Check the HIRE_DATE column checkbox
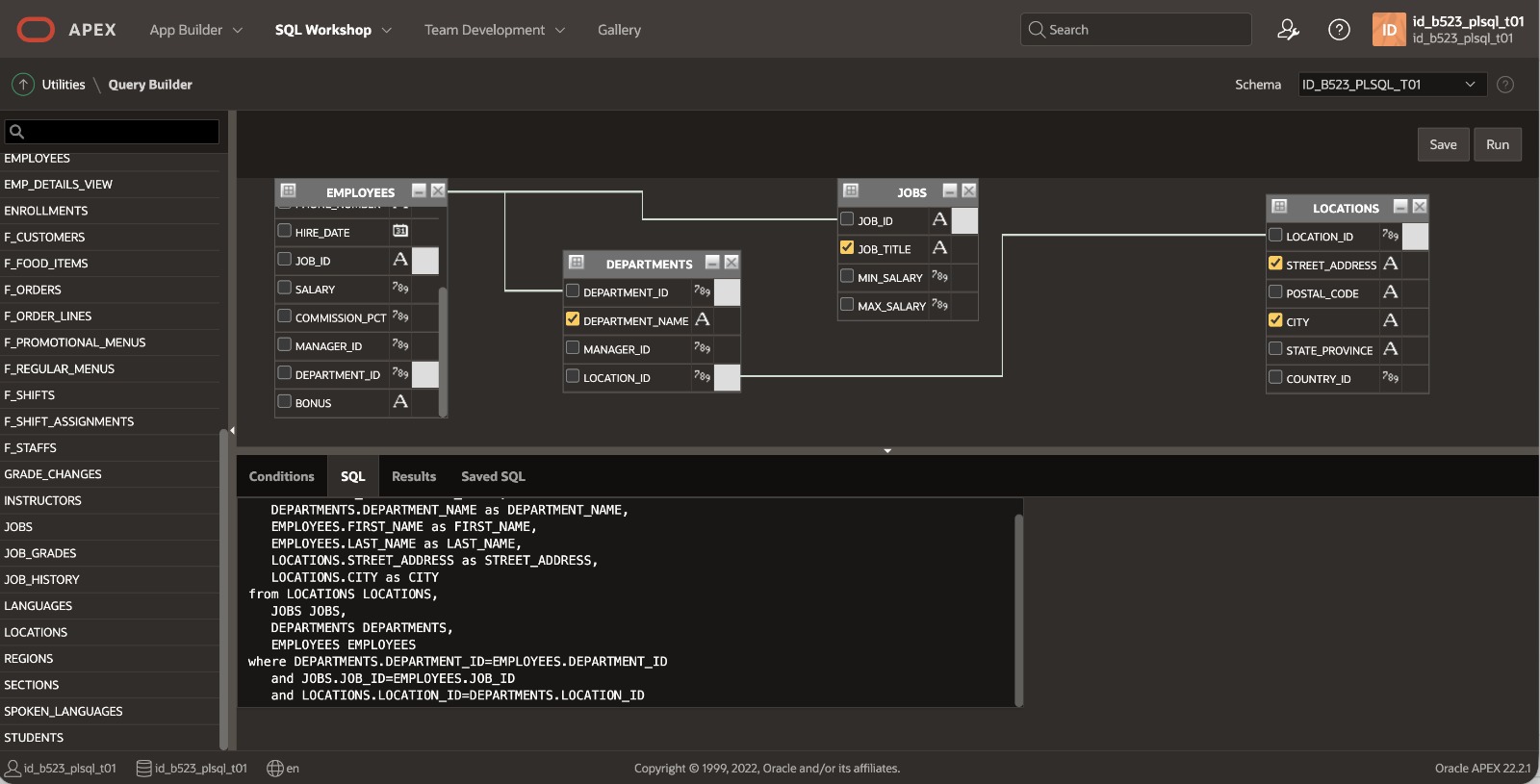The image size is (1540, 784). (284, 231)
